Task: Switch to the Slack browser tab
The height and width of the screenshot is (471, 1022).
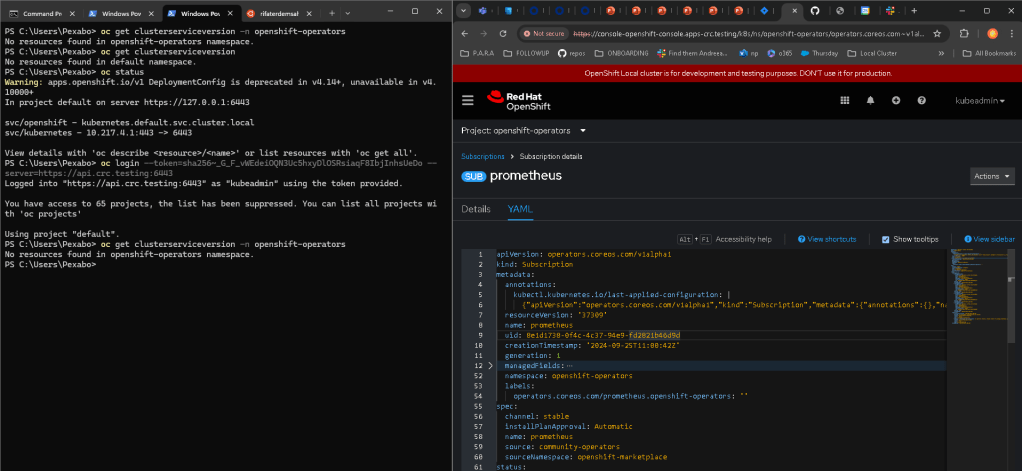Action: pyautogui.click(x=889, y=11)
